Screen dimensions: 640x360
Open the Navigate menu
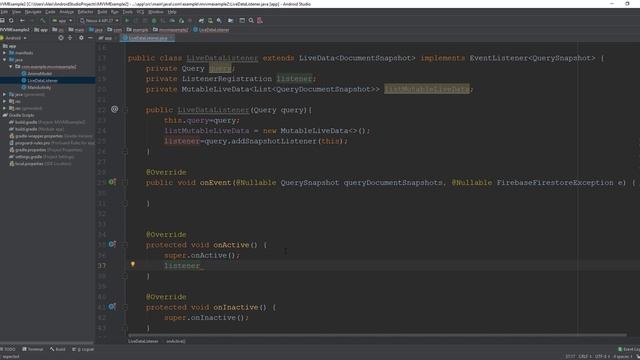point(33,12)
